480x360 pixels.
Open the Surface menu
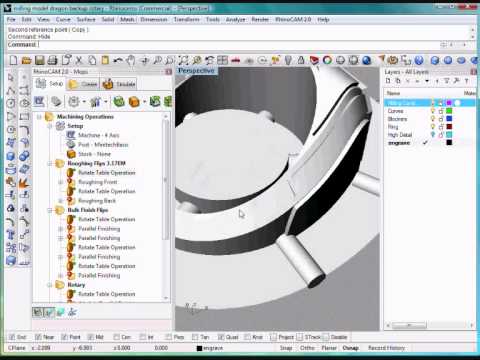(x=86, y=20)
